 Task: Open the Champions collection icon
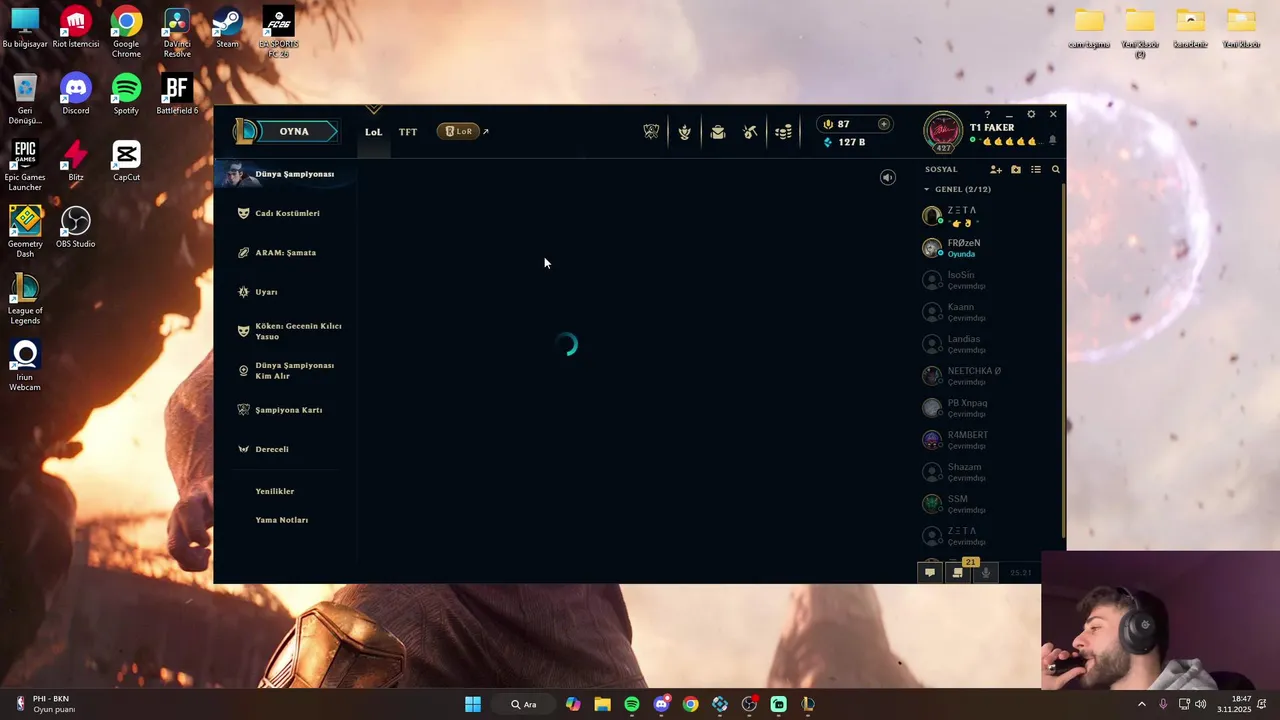point(684,132)
